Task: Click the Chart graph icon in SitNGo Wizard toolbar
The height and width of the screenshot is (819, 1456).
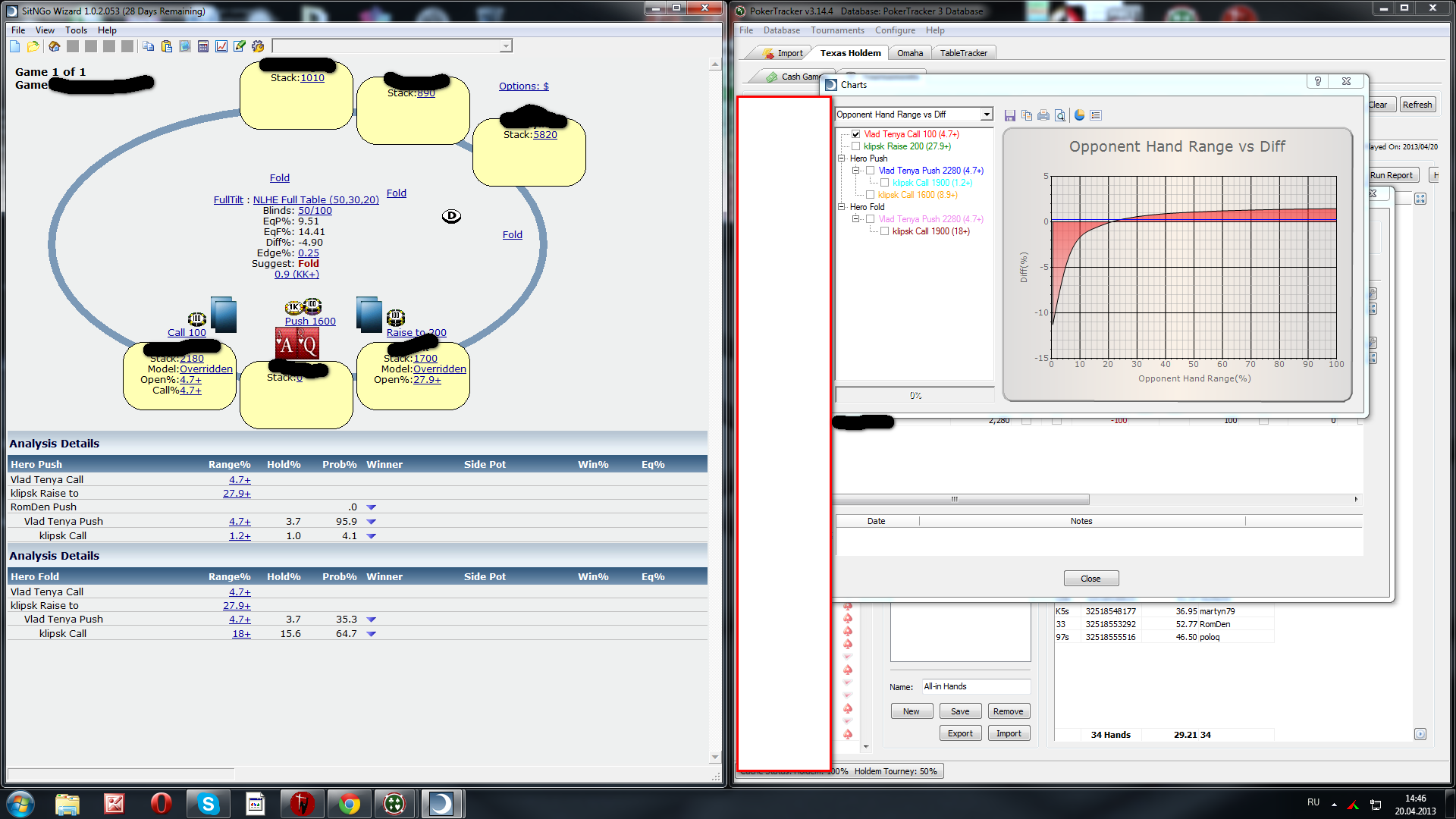Action: [x=221, y=46]
